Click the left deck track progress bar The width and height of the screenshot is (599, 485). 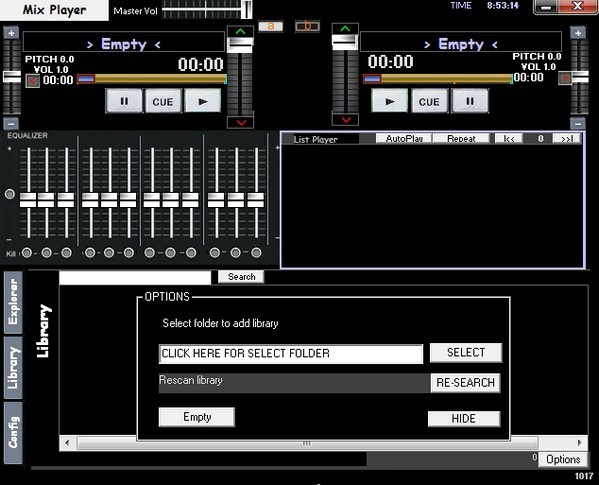(152, 79)
